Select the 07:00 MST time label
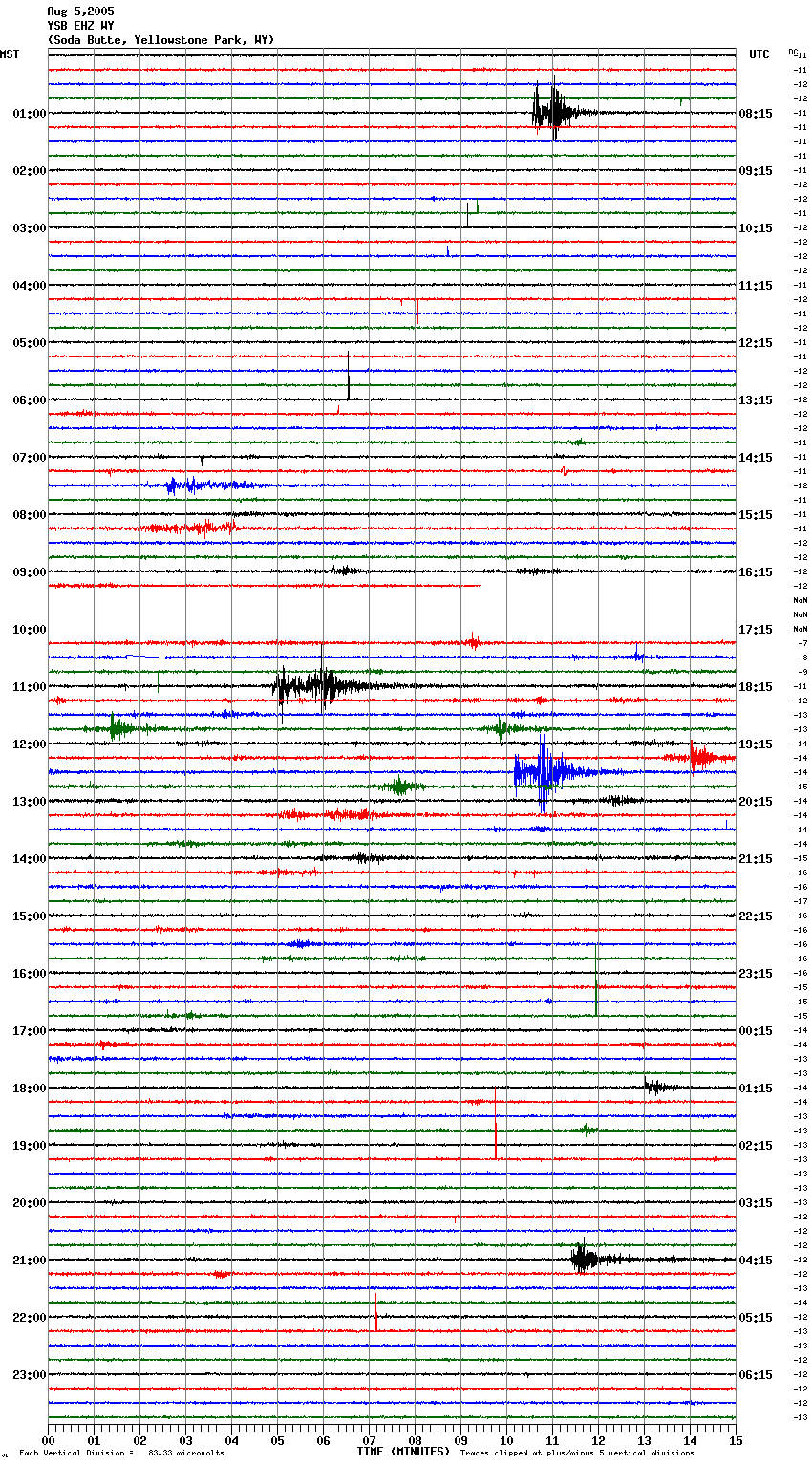Screen dimensions: 812x1466 30,458
